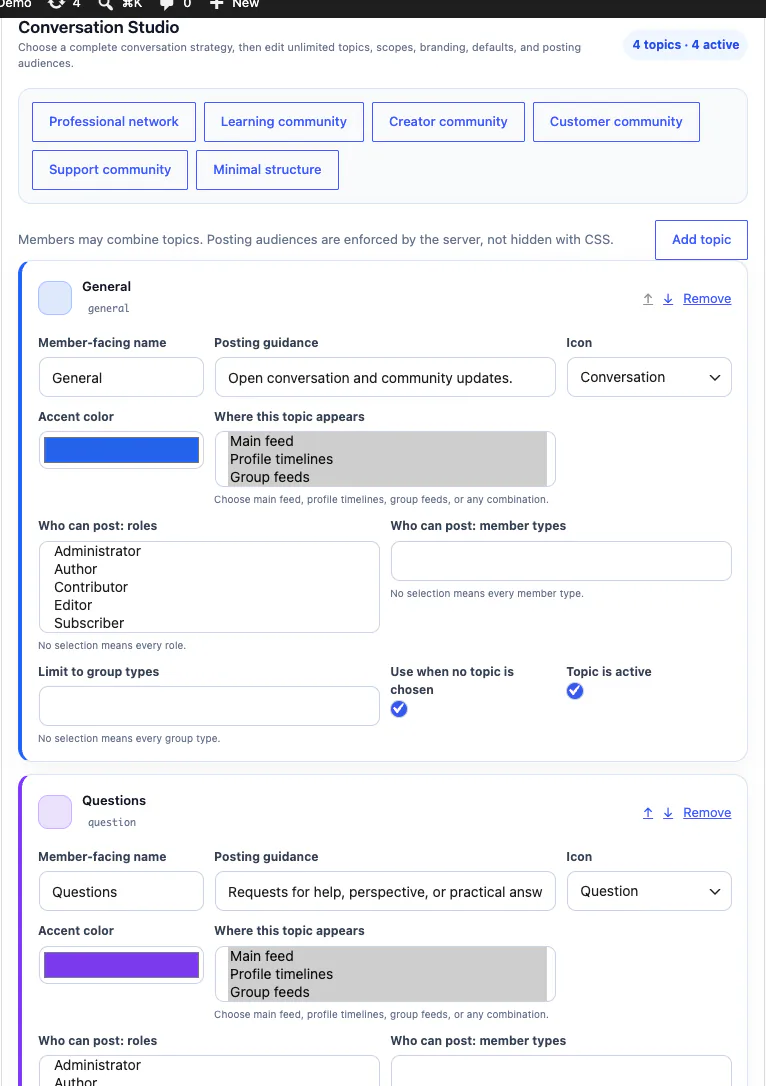766x1086 pixels.
Task: Move the Questions topic down
Action: 668,812
